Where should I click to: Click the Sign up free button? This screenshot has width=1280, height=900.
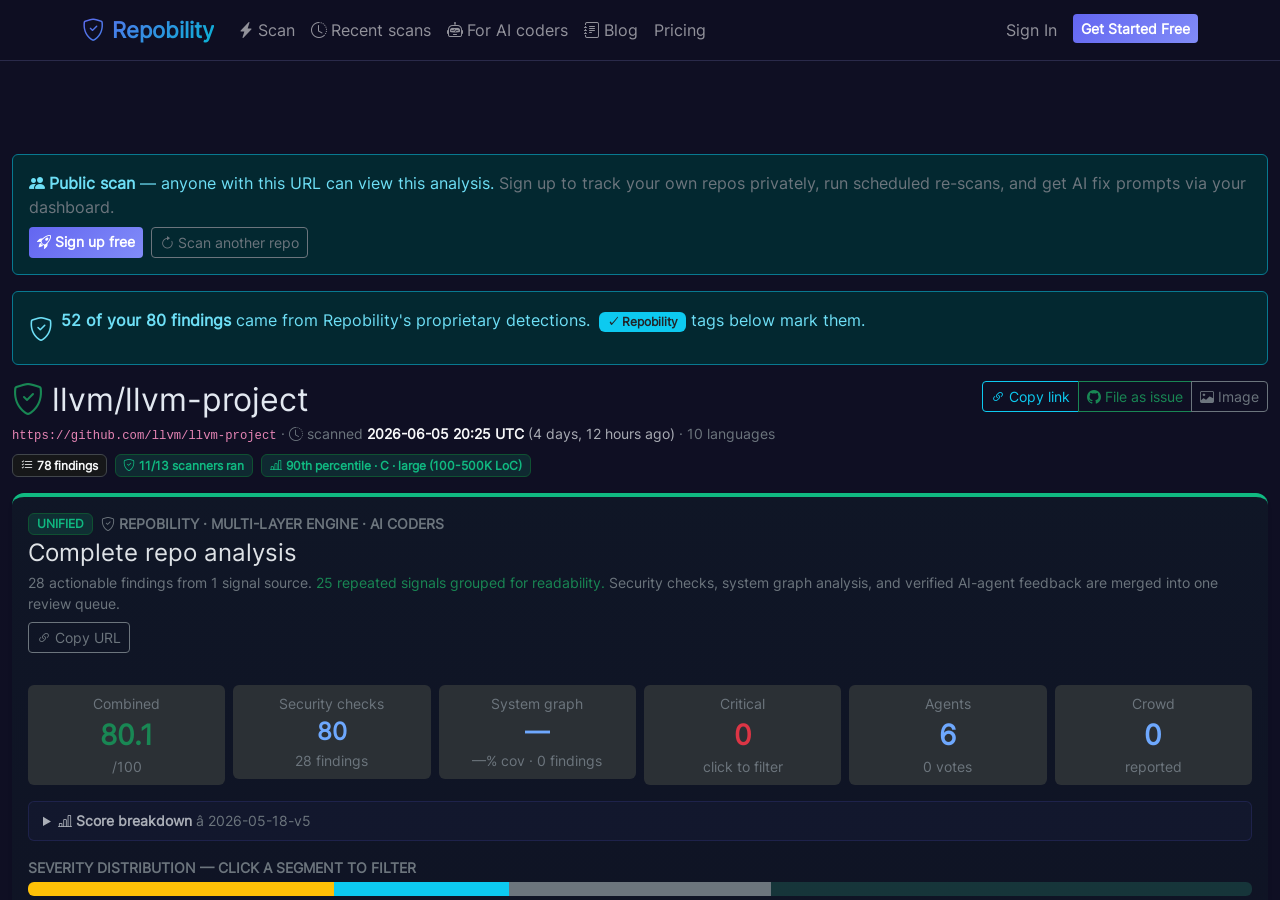coord(86,242)
